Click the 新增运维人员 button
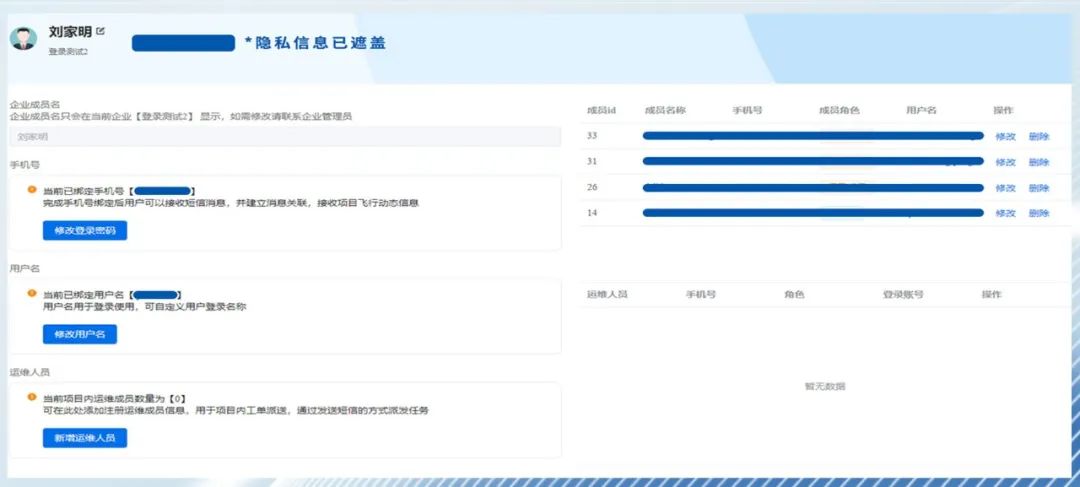1080x487 pixels. click(85, 438)
